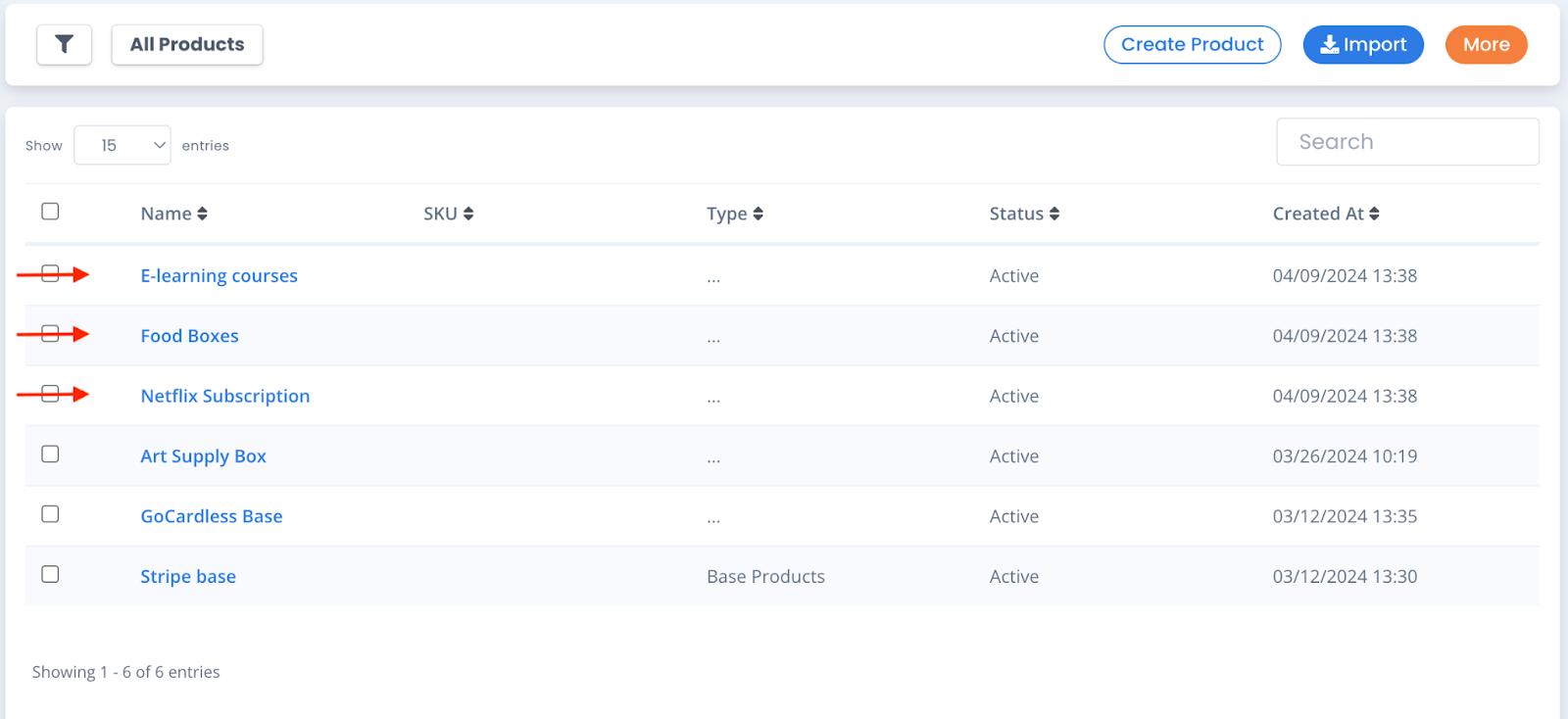The image size is (1568, 719).
Task: Focus the Search input field
Action: [x=1407, y=142]
